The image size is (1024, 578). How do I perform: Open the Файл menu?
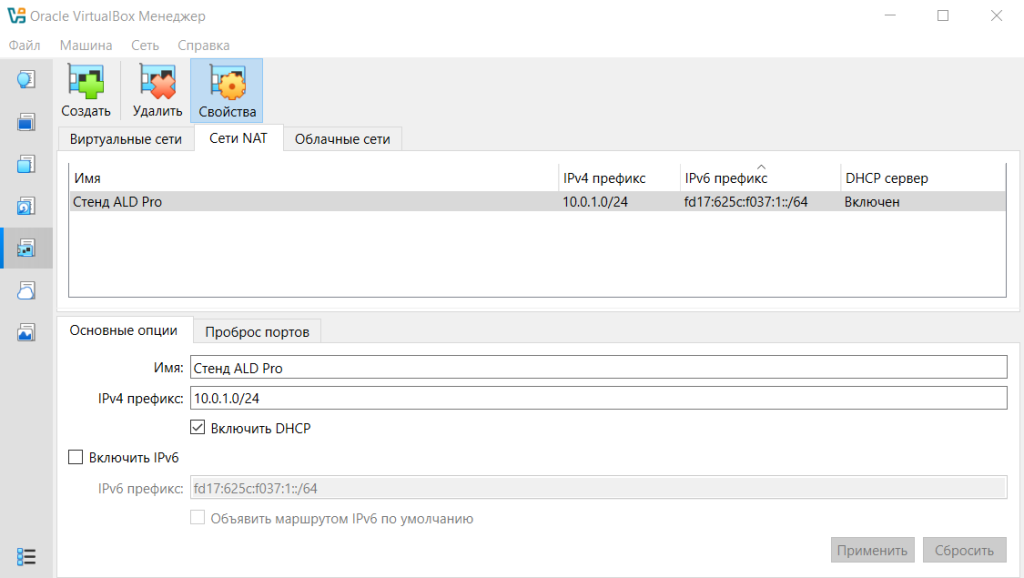click(x=25, y=45)
